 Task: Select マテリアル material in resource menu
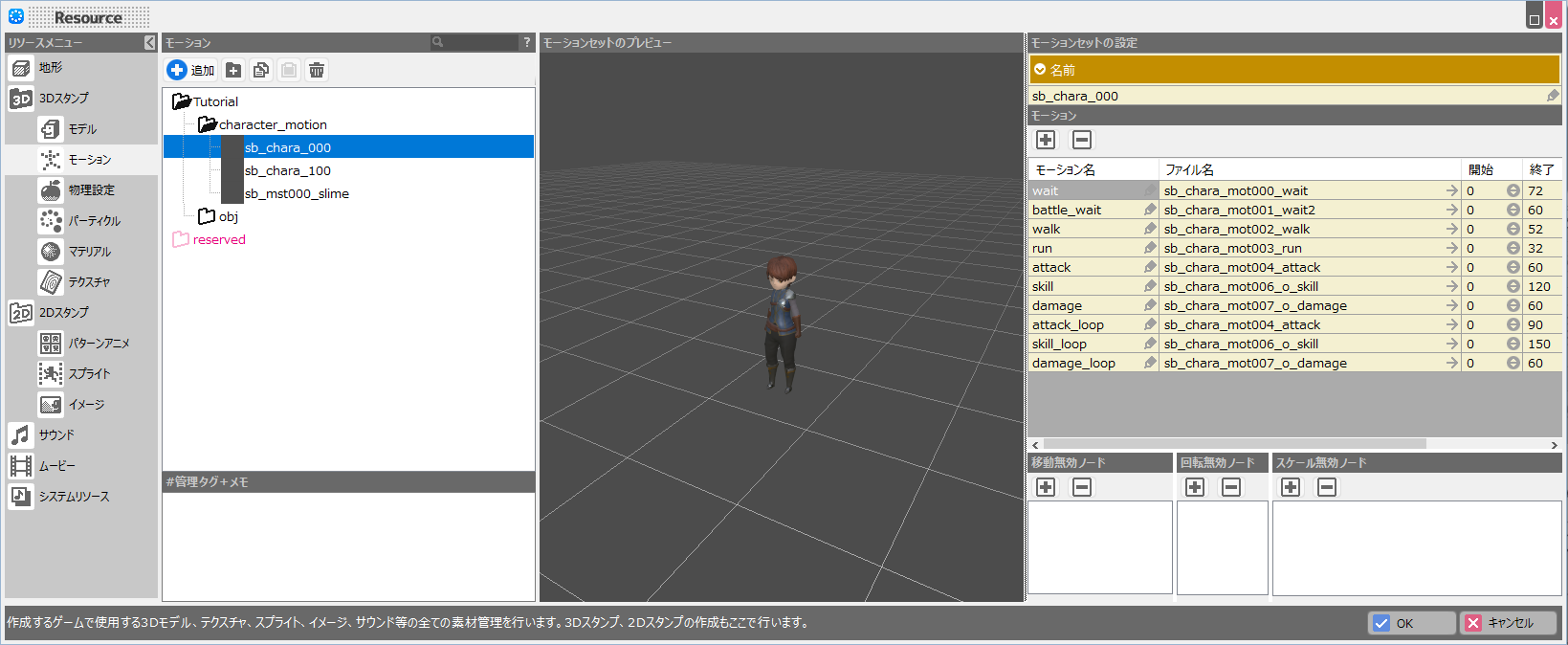click(x=89, y=252)
